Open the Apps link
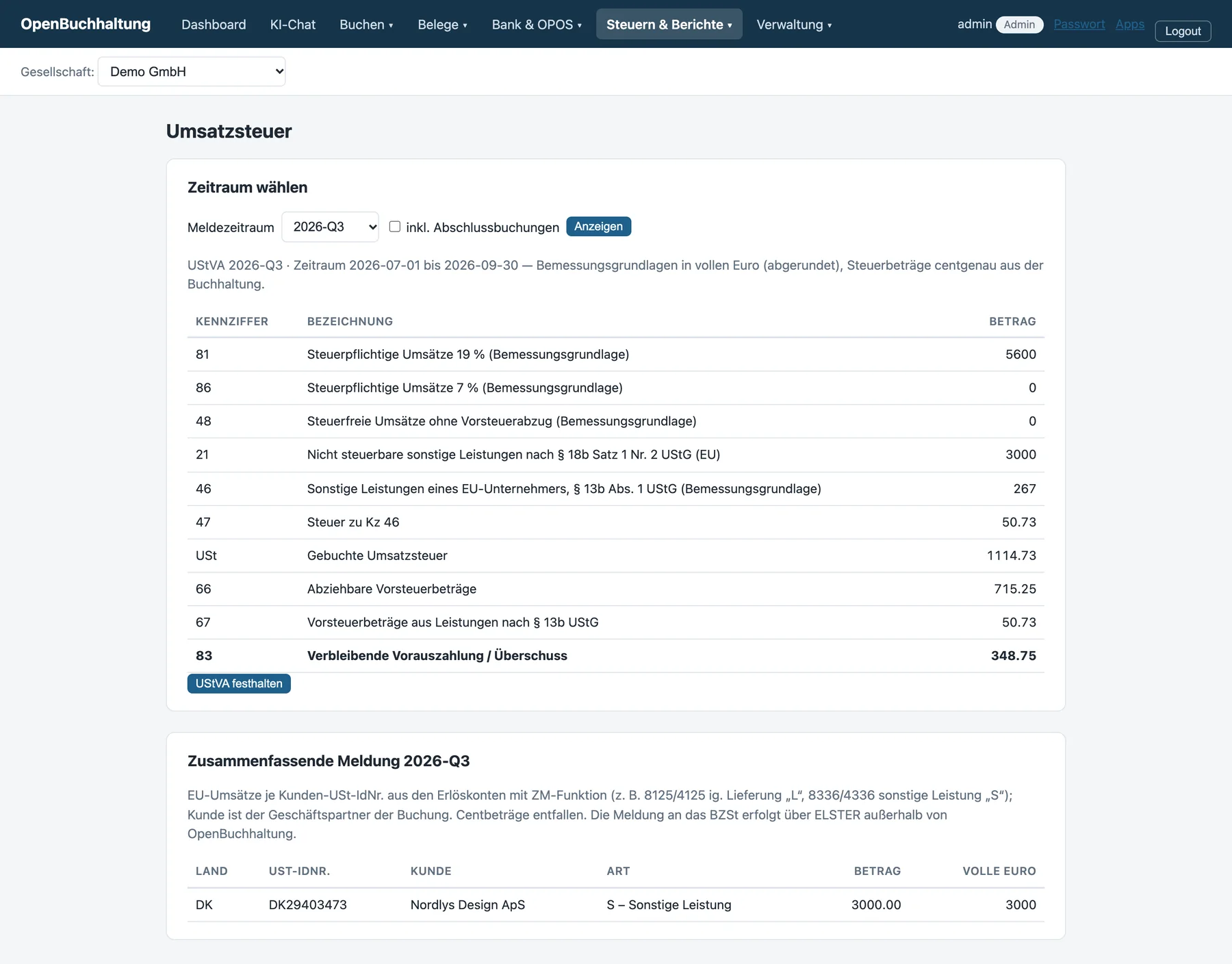1232x964 pixels. coord(1129,24)
